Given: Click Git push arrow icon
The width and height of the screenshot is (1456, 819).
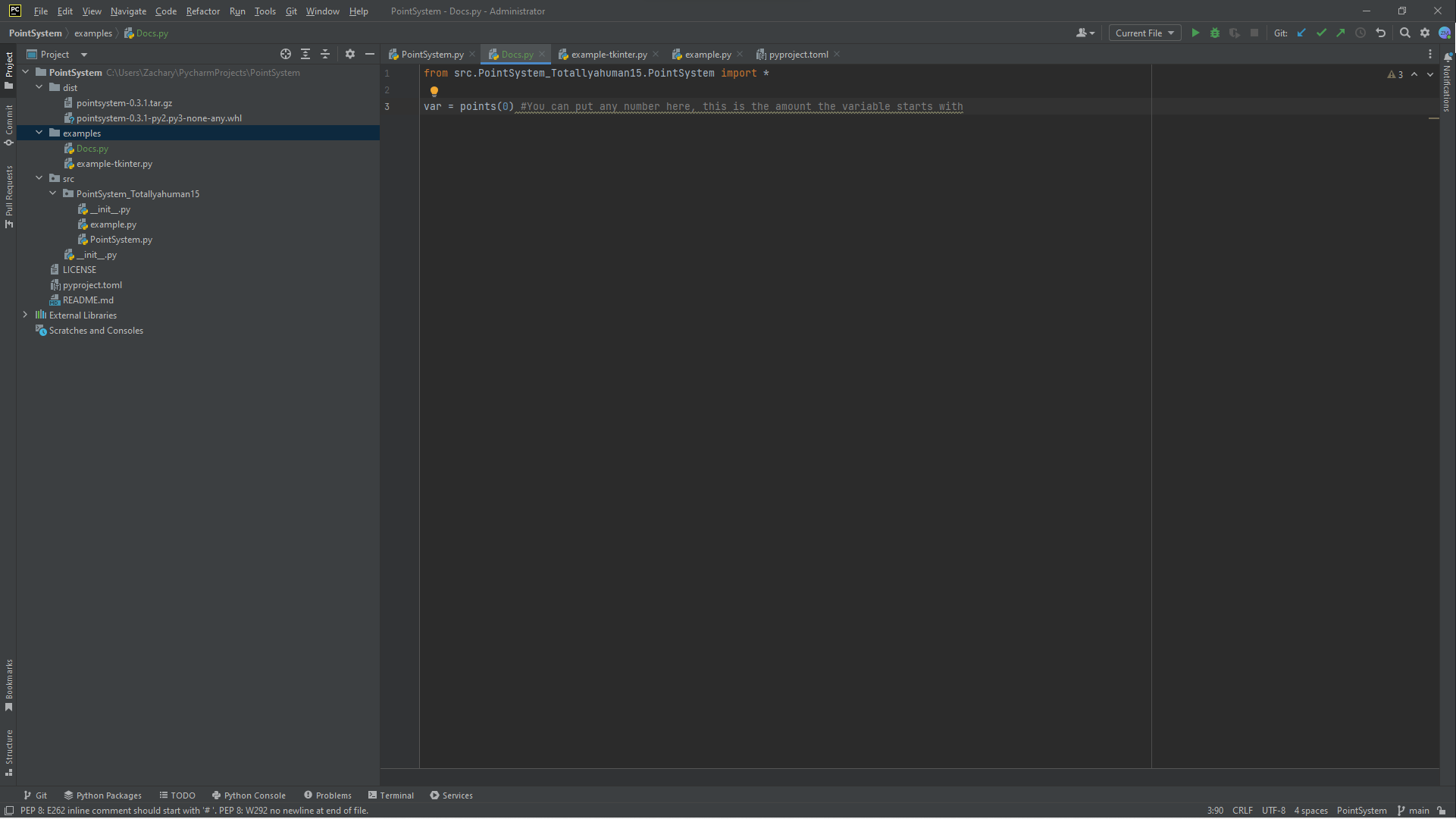Looking at the screenshot, I should [1341, 33].
